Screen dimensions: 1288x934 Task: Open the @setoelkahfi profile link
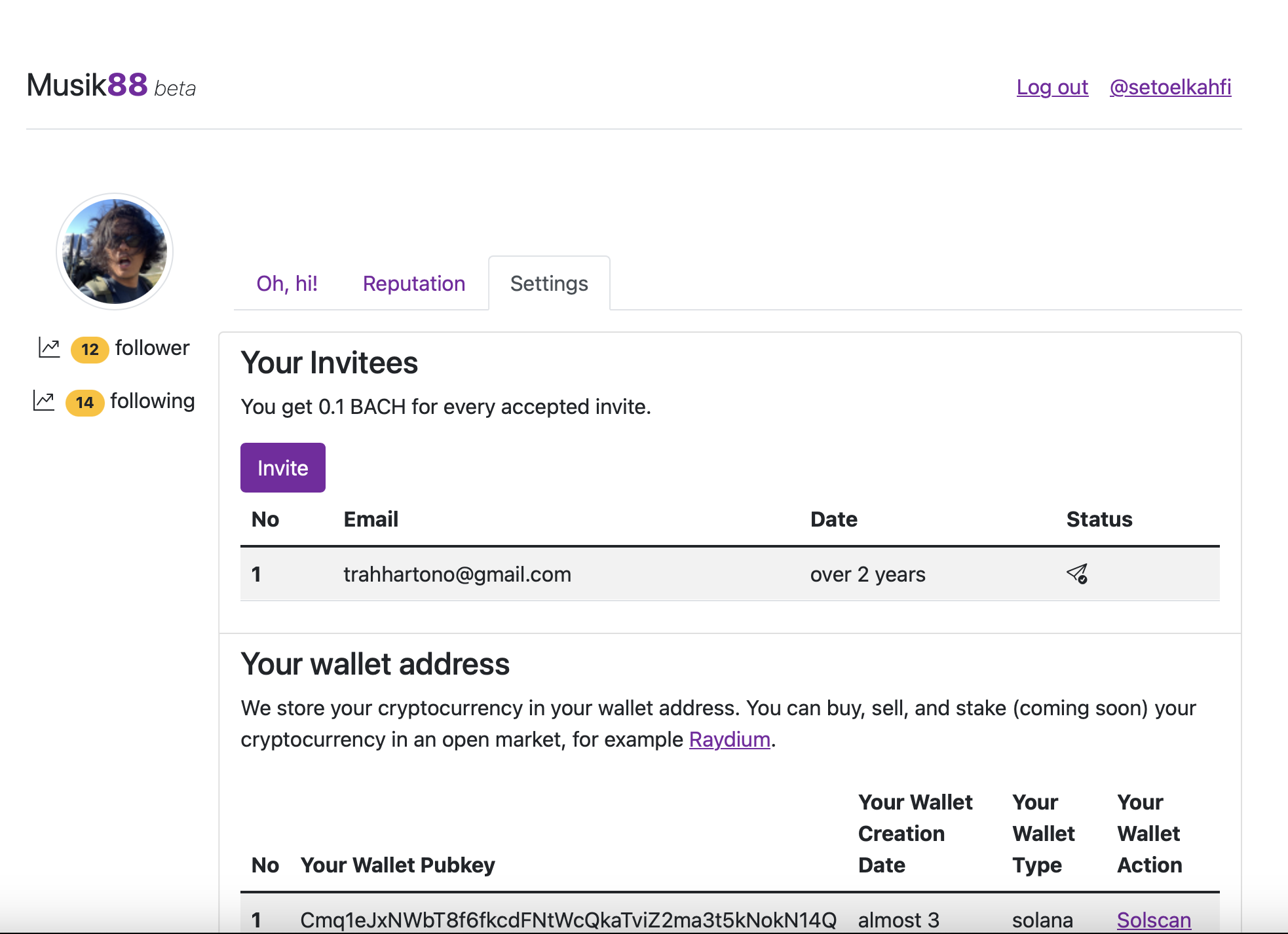1170,87
